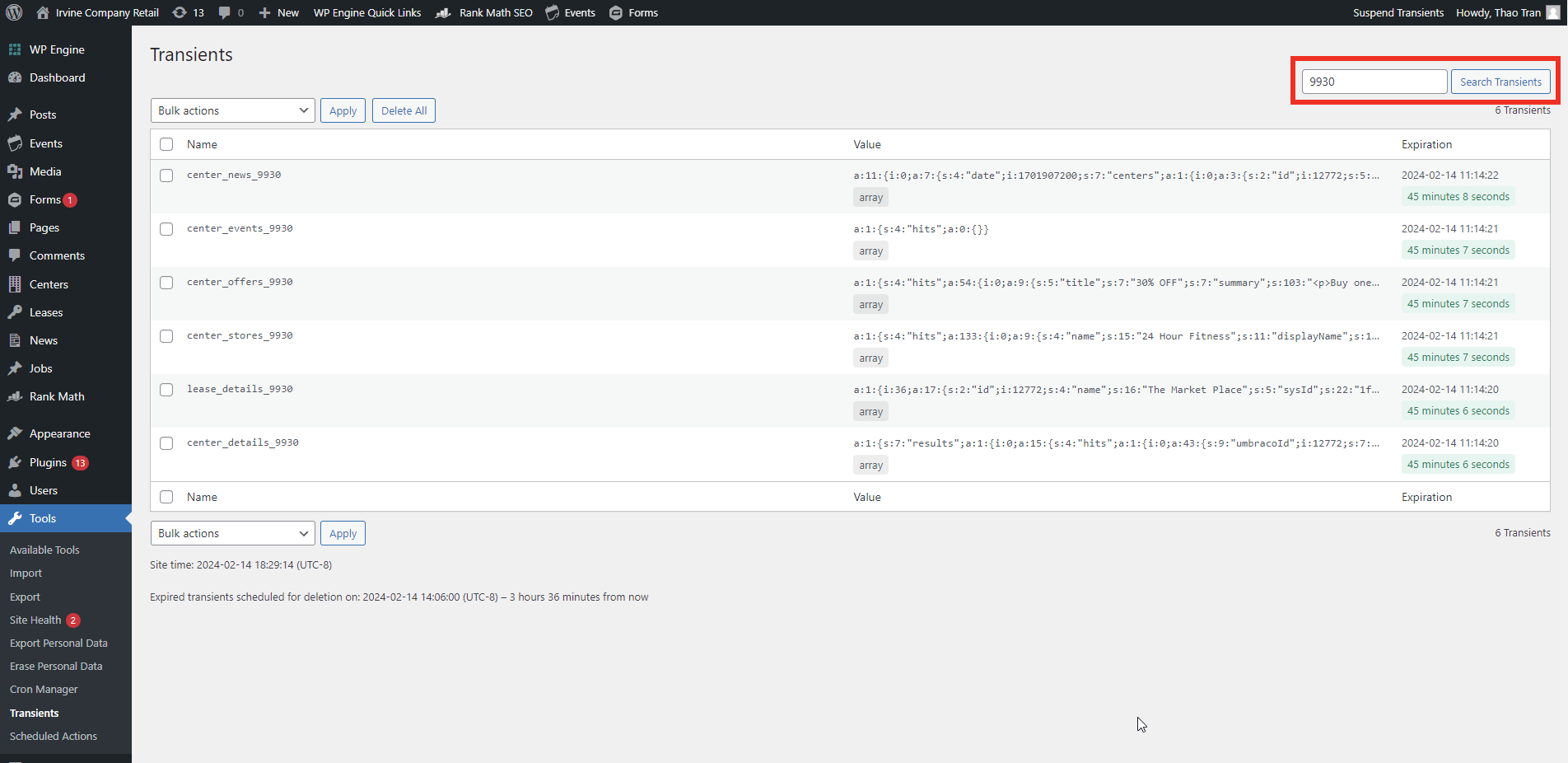This screenshot has height=763, width=1568.
Task: Open the Appearance brush icon in sidebar
Action: click(15, 433)
